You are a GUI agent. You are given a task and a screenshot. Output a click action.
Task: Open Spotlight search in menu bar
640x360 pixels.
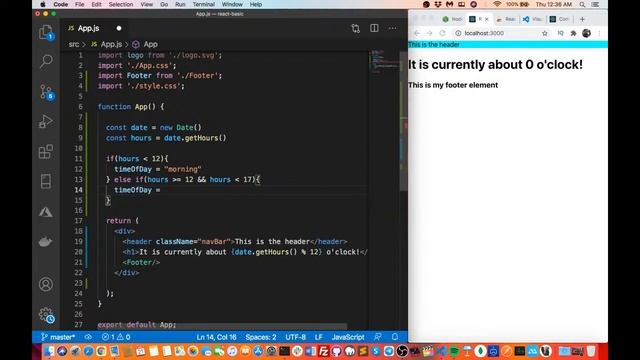[x=582, y=4]
